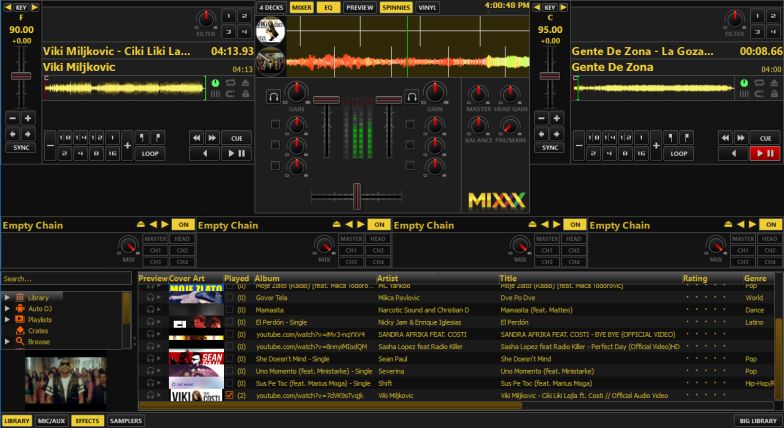Double the loop length on the left deck
The image size is (784, 428).
(x=128, y=146)
